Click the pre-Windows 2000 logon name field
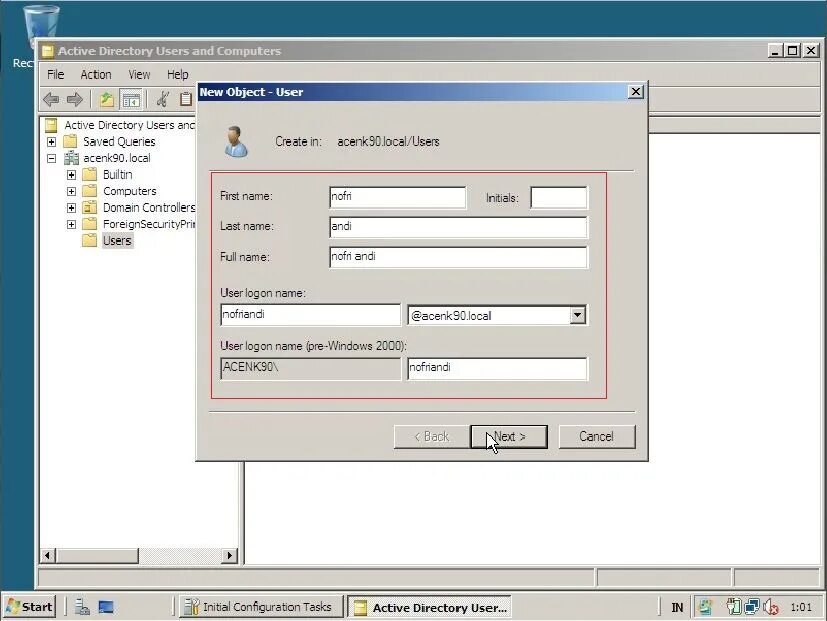 click(497, 368)
